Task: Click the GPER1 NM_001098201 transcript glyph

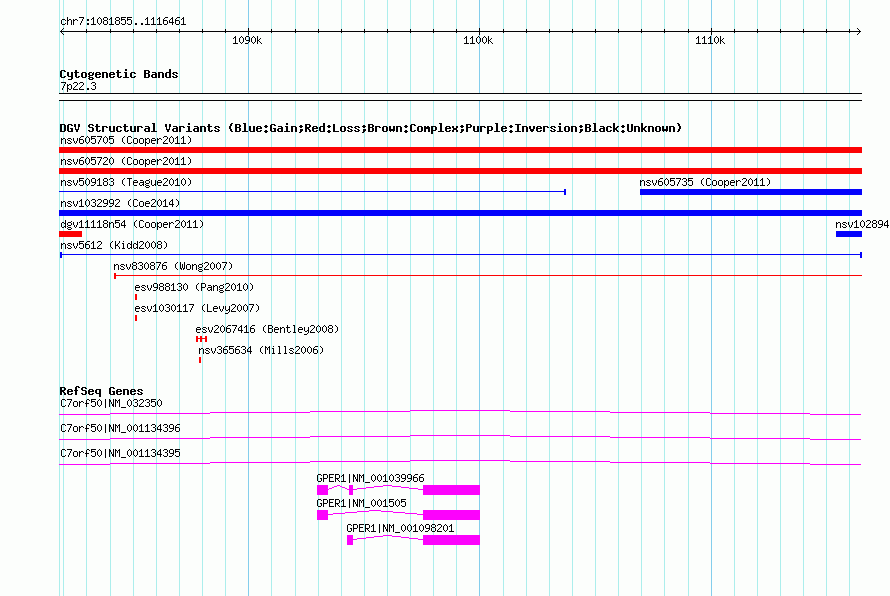Action: click(413, 540)
